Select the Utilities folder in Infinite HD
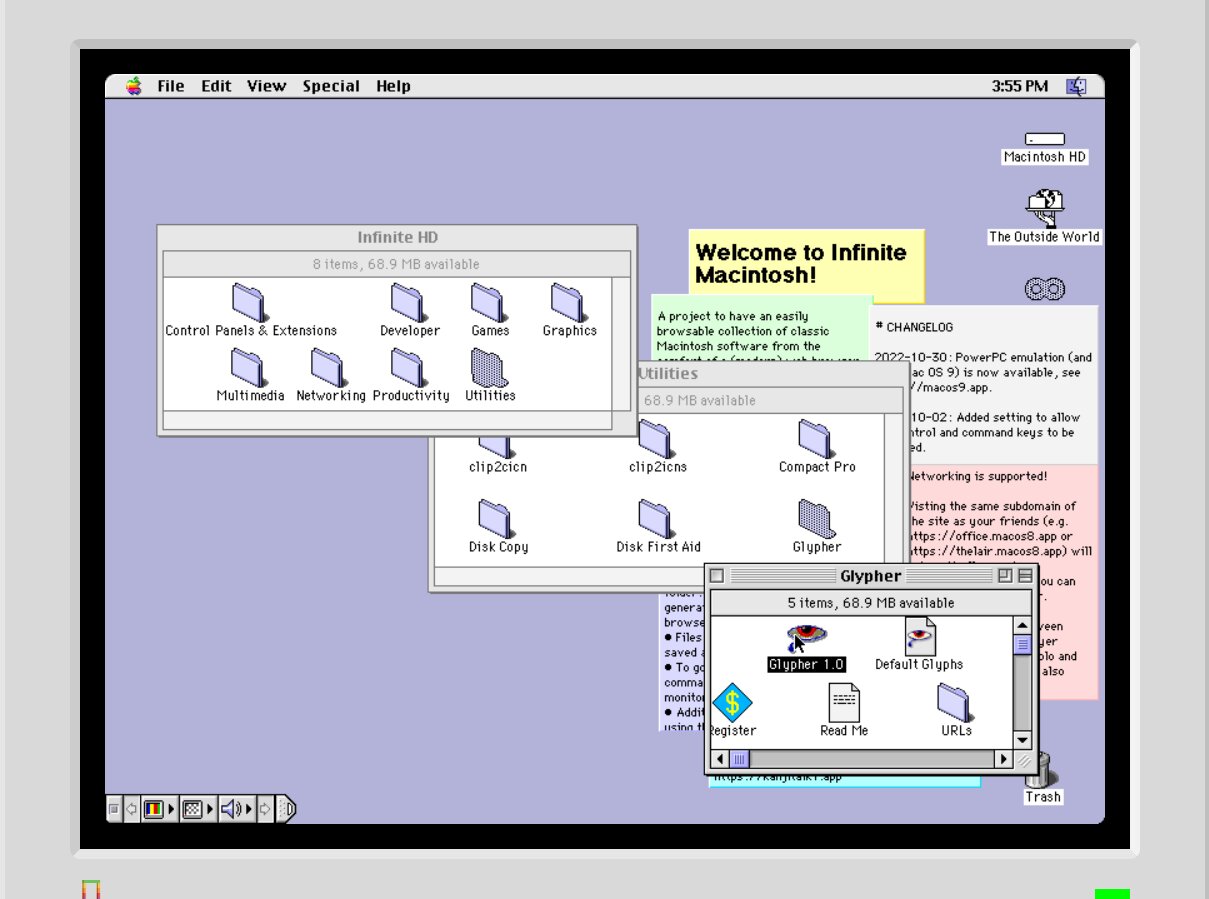 (x=490, y=367)
